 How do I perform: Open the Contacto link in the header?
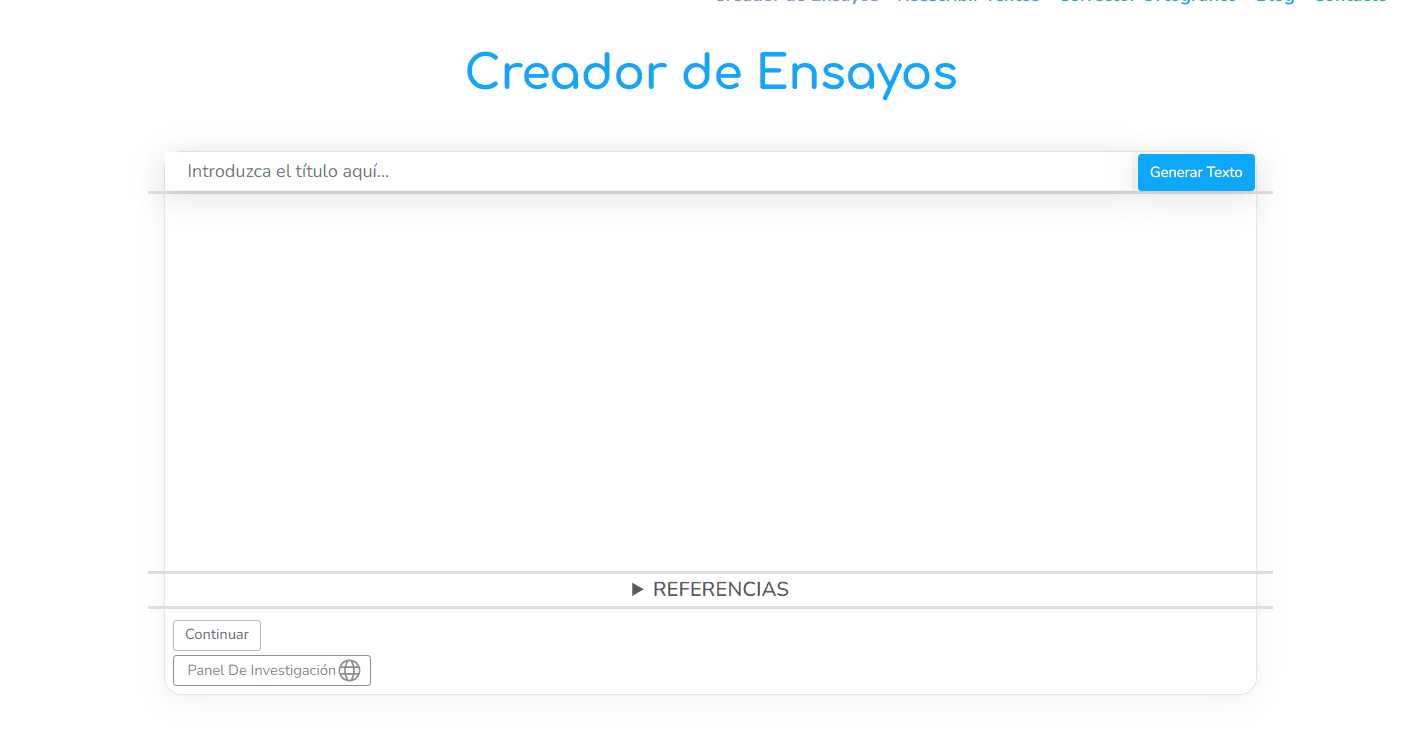(1350, 2)
